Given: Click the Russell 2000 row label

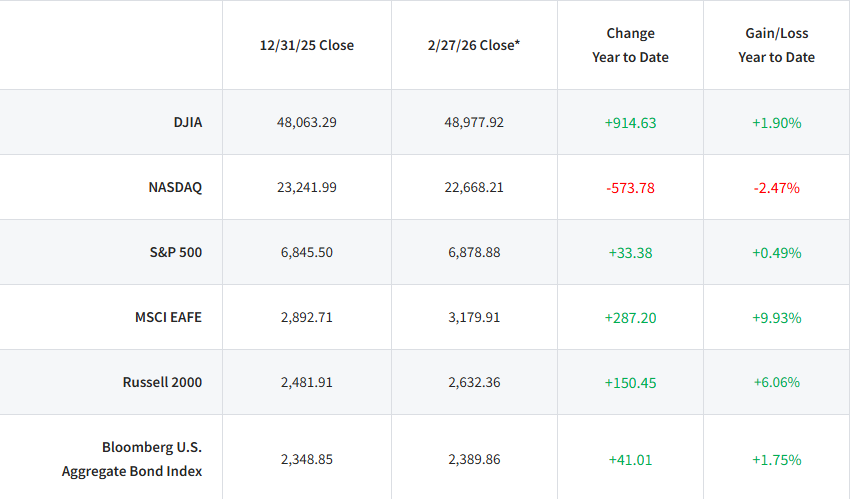Looking at the screenshot, I should coord(162,383).
